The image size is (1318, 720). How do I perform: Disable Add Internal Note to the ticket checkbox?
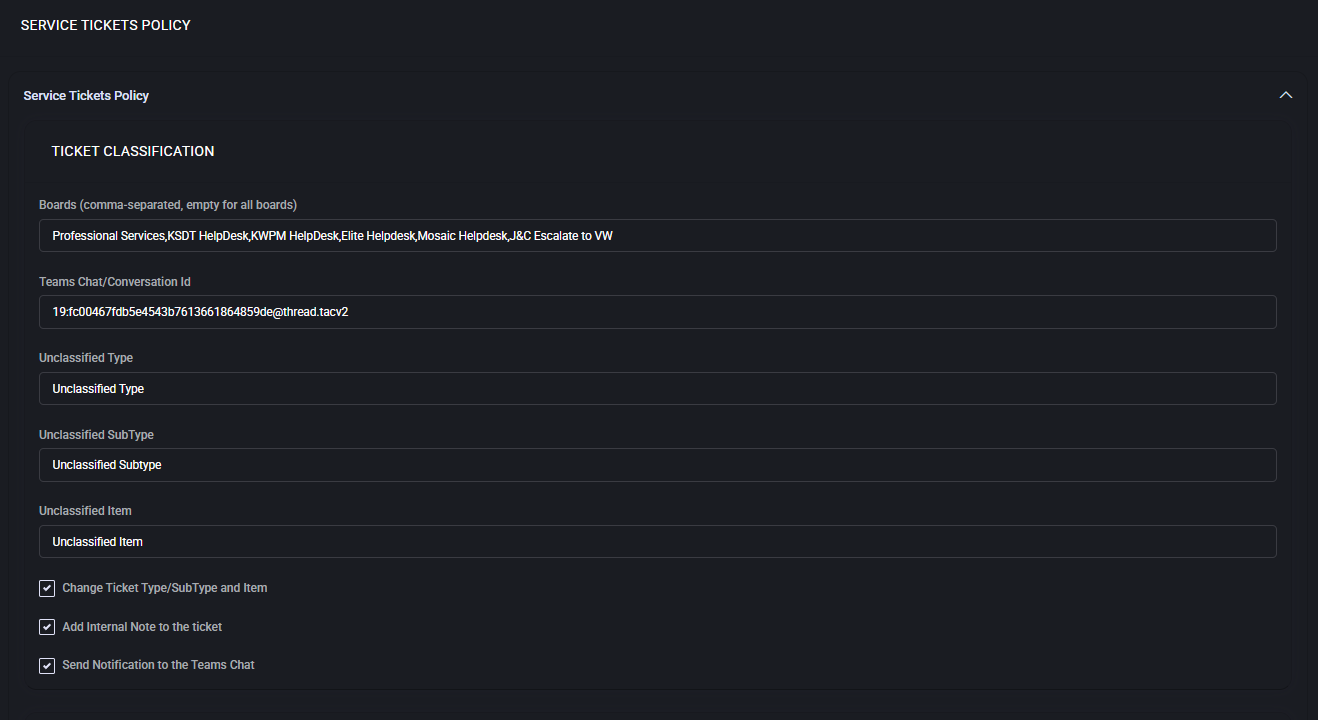[47, 627]
